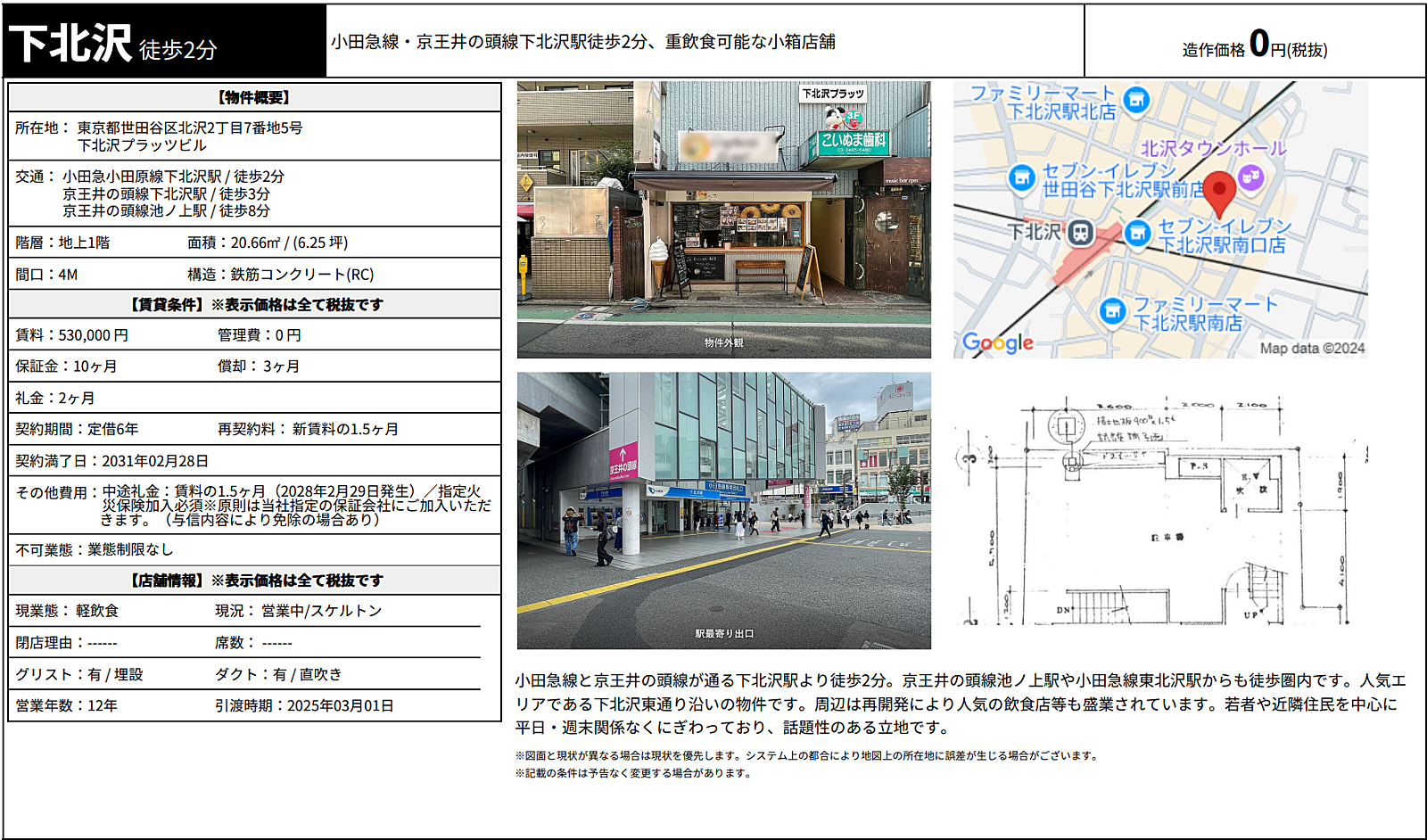Click the 管理費：0円 entry

point(260,335)
